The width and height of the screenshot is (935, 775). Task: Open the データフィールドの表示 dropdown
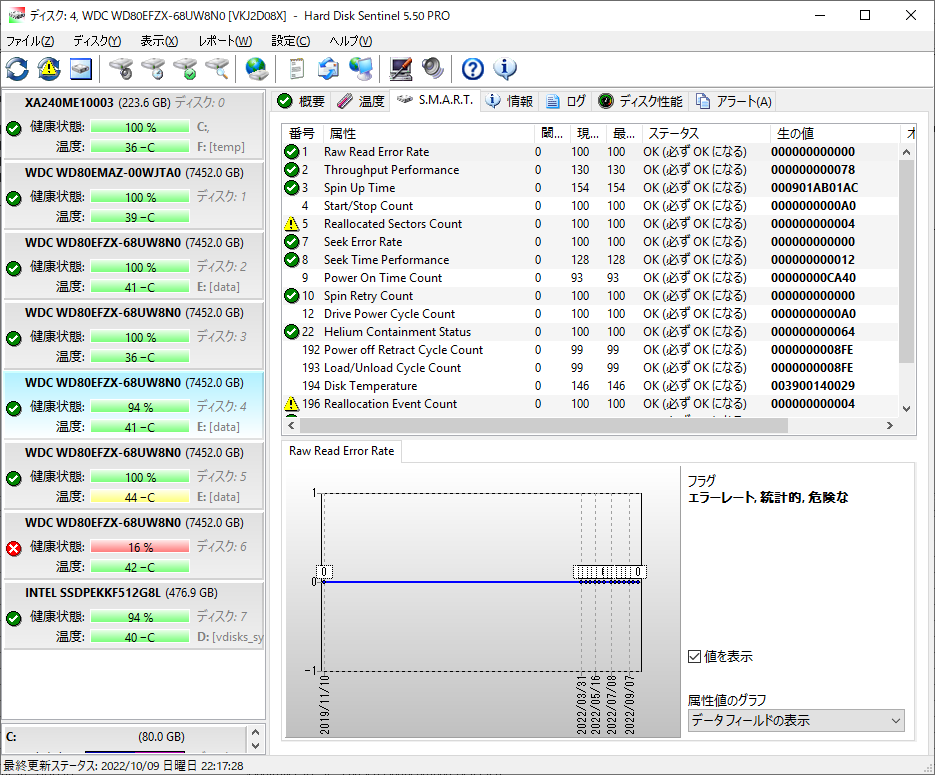click(x=796, y=720)
